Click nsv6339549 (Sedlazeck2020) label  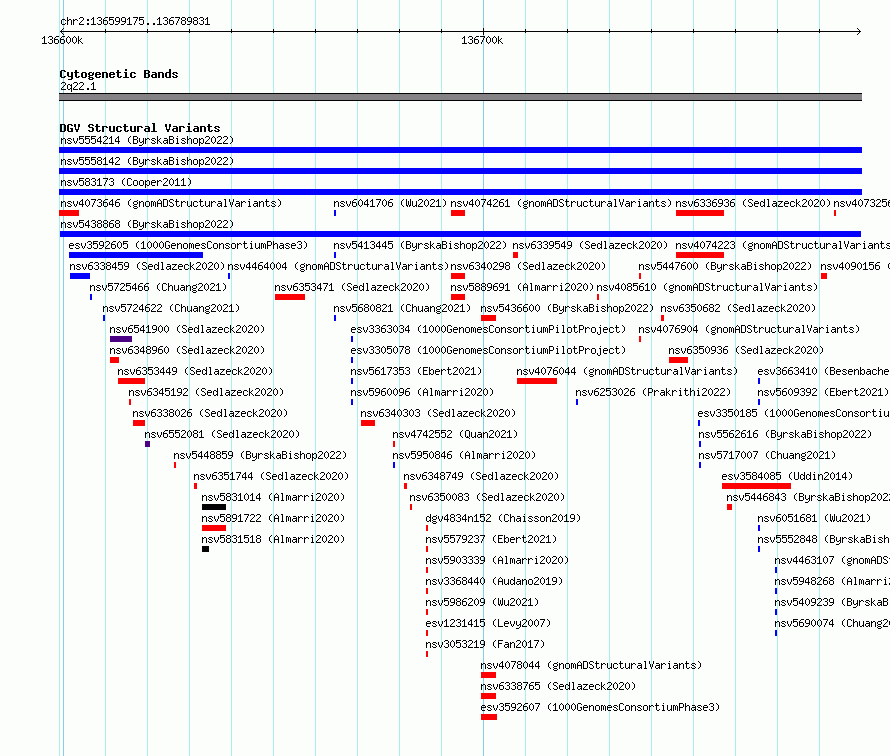590,245
